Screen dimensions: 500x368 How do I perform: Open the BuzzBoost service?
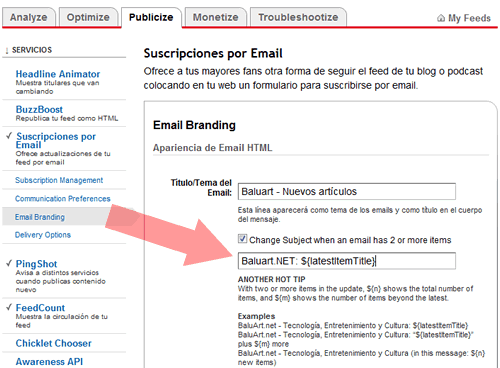[x=39, y=109]
